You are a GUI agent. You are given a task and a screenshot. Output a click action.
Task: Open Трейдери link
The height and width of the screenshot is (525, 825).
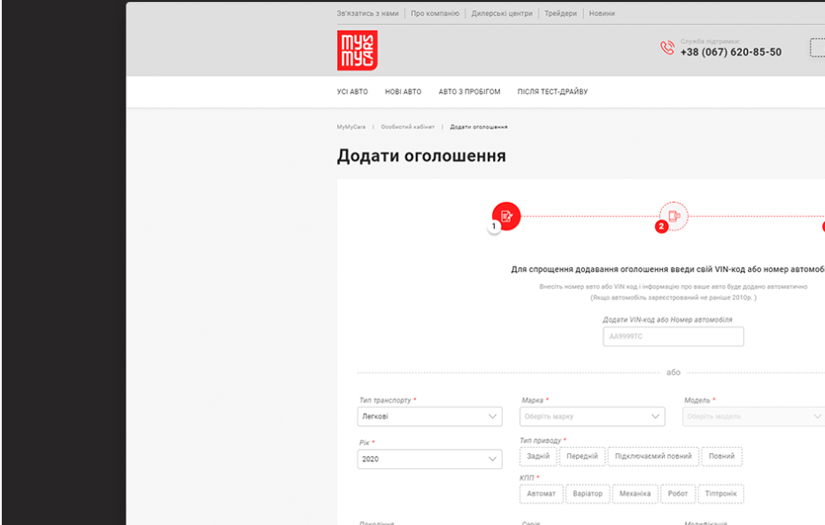(560, 14)
